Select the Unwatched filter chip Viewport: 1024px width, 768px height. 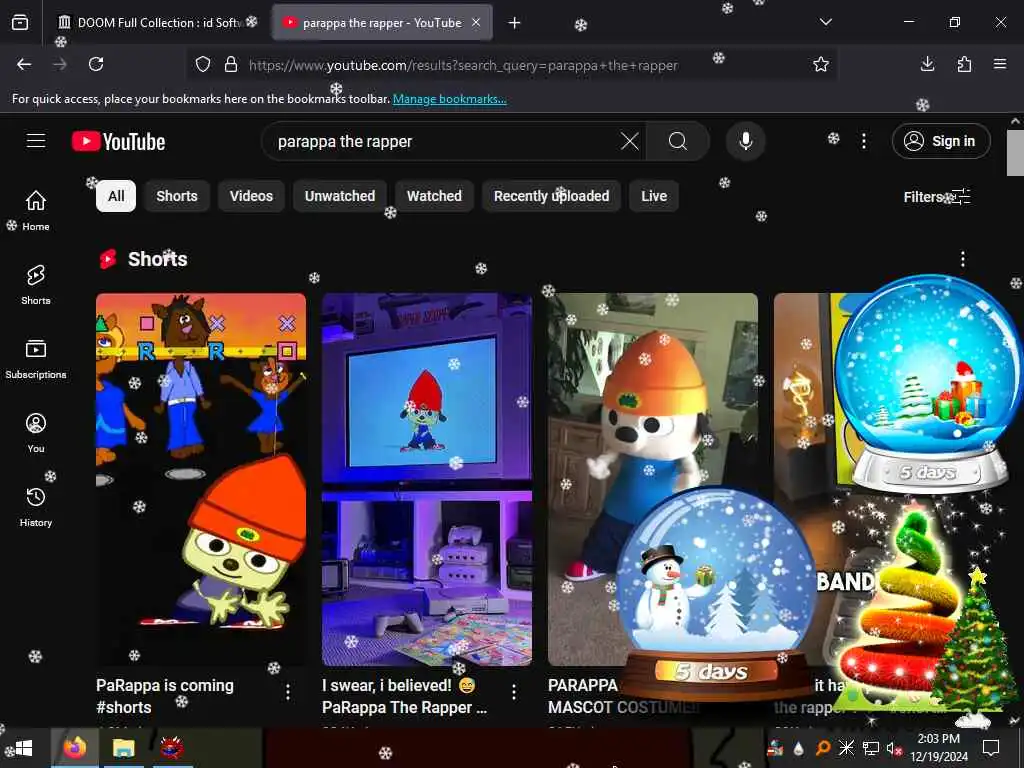(340, 196)
